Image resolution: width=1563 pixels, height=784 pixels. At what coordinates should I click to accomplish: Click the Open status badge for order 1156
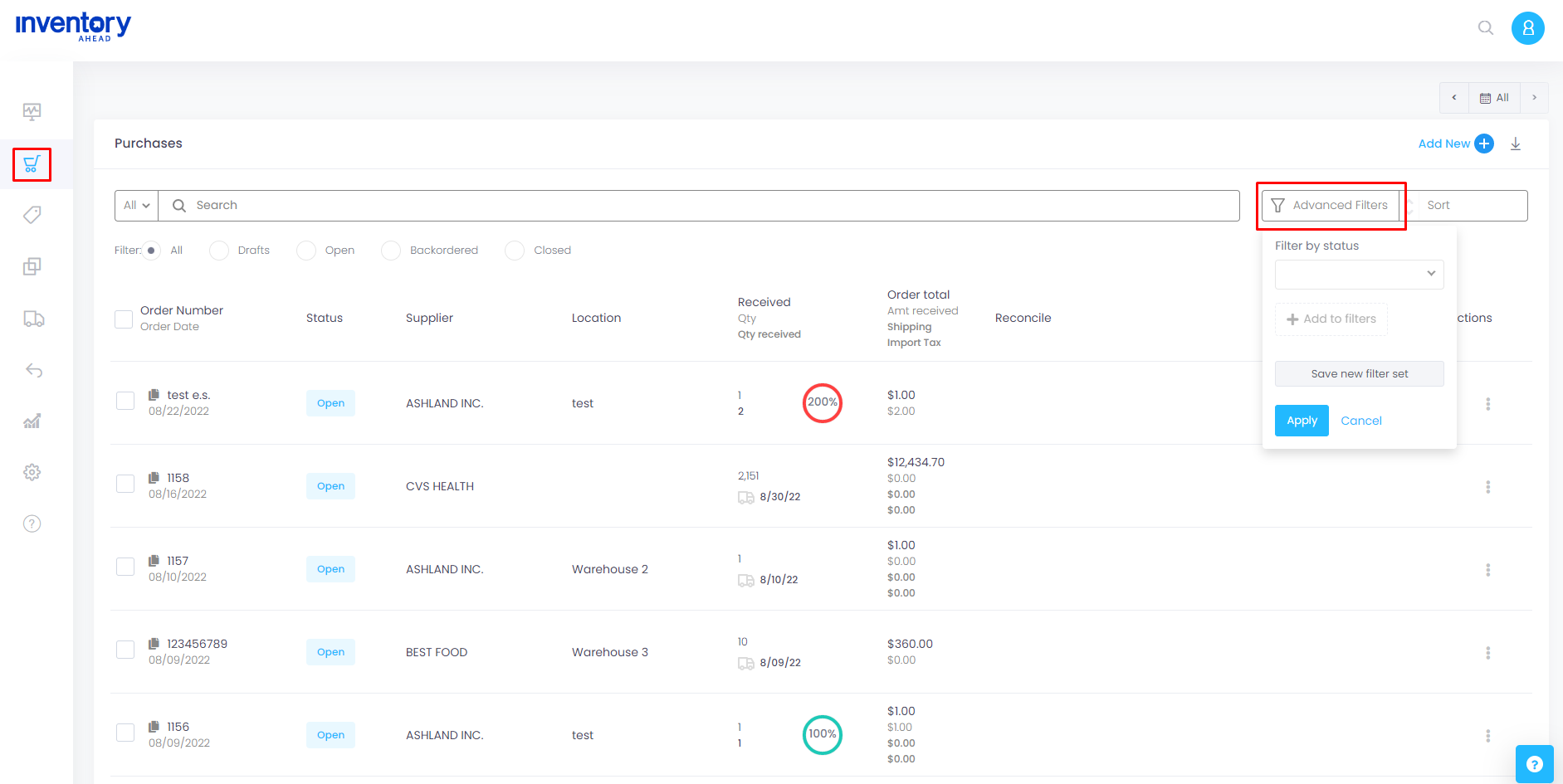tap(330, 735)
